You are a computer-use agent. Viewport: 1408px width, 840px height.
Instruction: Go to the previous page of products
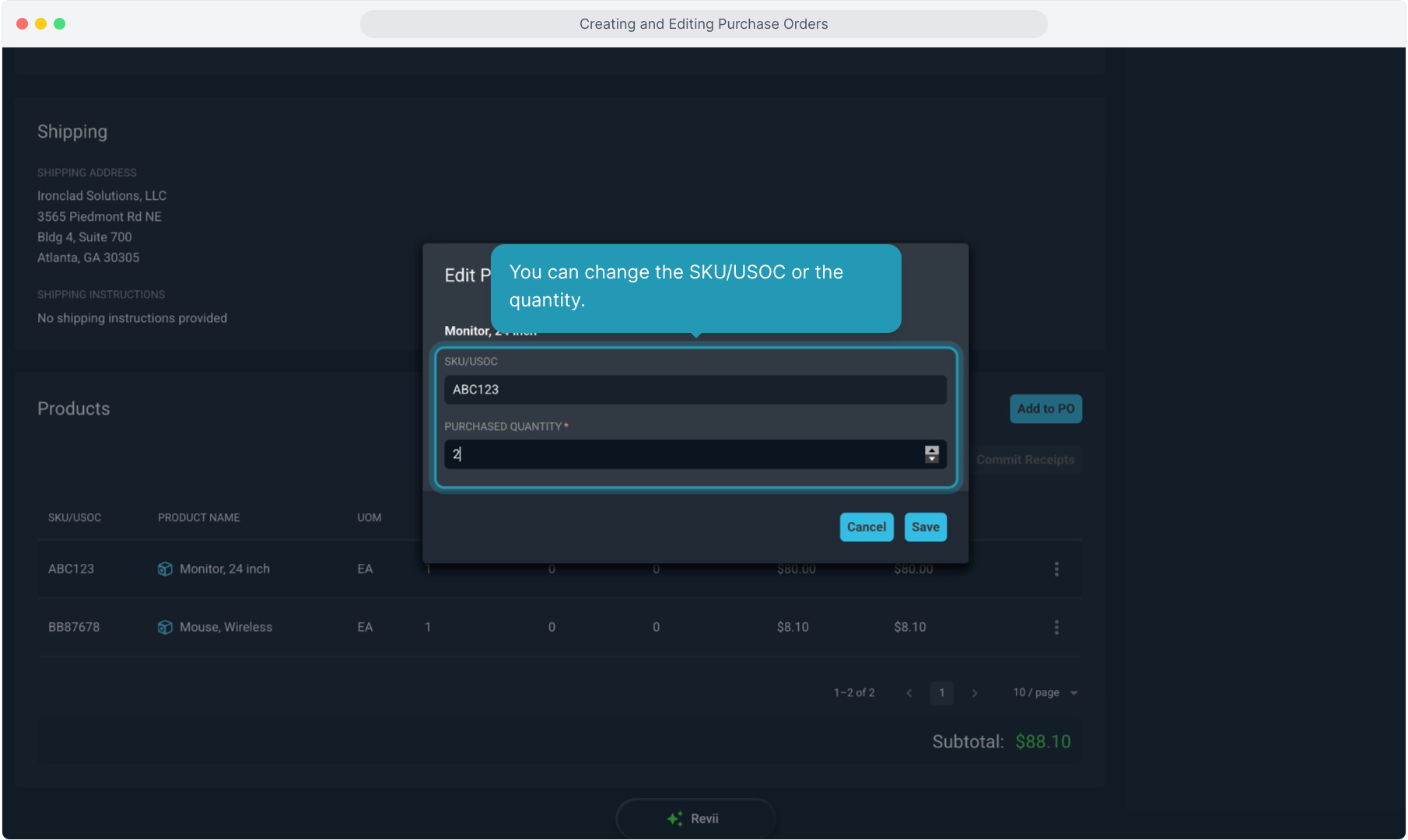909,693
